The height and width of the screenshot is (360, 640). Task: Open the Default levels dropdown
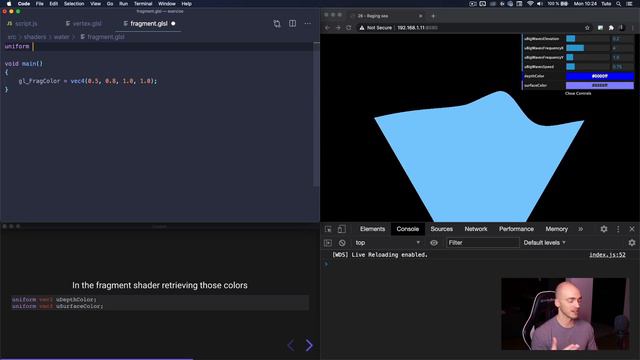pos(544,243)
